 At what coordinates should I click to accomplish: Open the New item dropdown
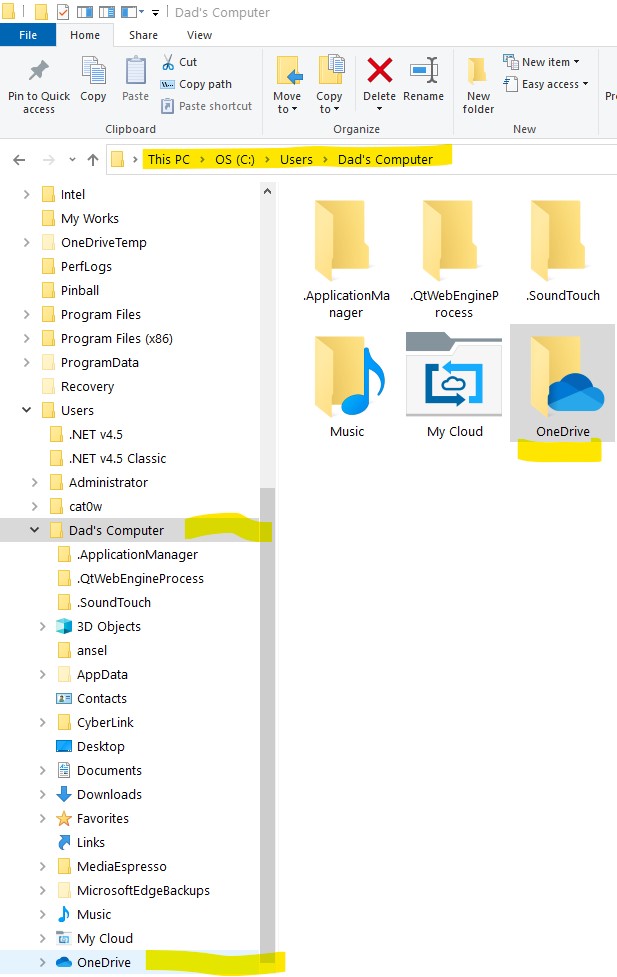coord(542,62)
